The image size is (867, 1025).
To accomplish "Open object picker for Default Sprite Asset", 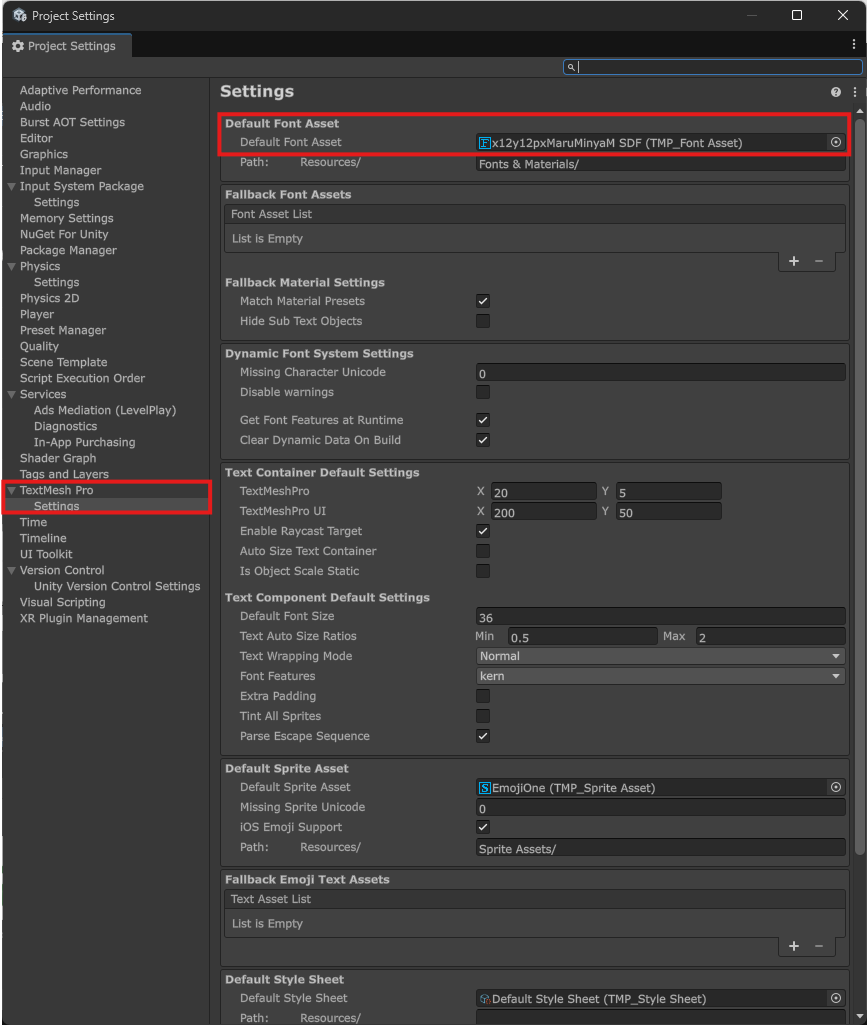I will coord(836,788).
